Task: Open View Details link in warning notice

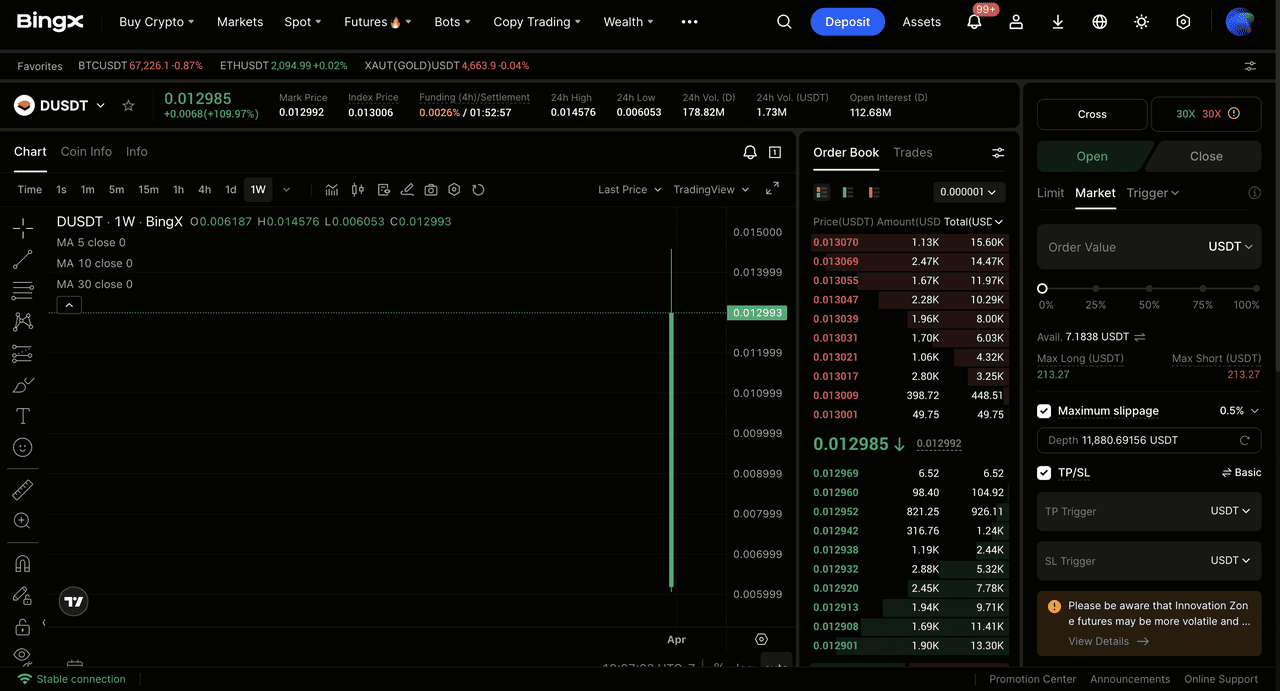Action: click(x=1108, y=641)
